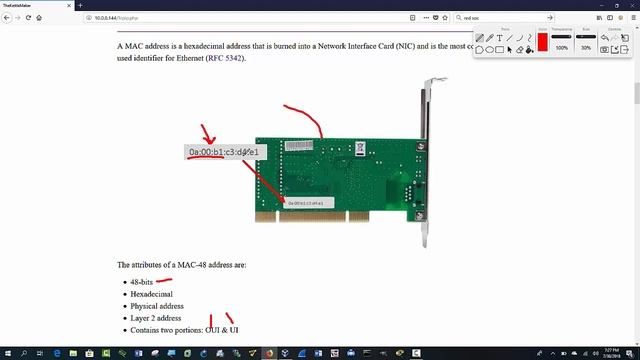Bookmark this page with star

pyautogui.click(x=445, y=18)
